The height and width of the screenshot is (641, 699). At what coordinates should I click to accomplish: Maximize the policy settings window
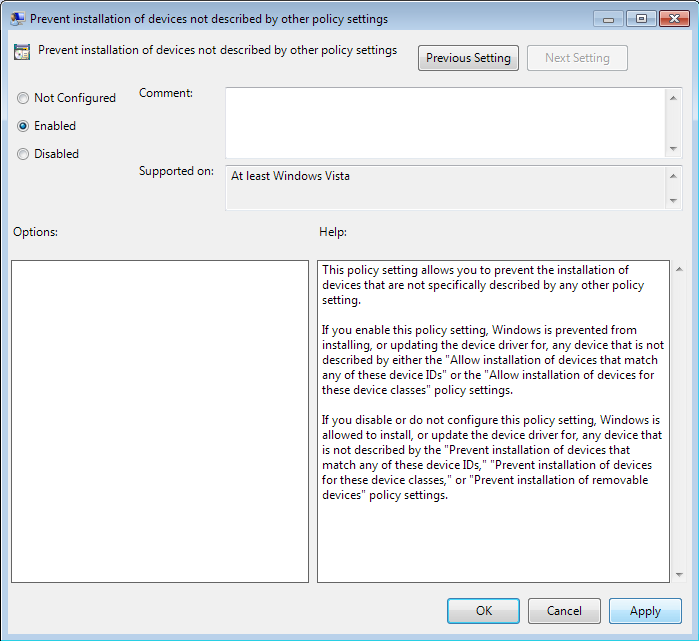(x=641, y=19)
